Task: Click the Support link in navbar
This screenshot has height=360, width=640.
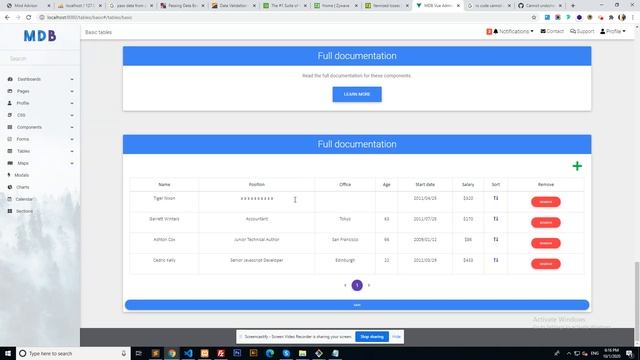Action: (582, 31)
